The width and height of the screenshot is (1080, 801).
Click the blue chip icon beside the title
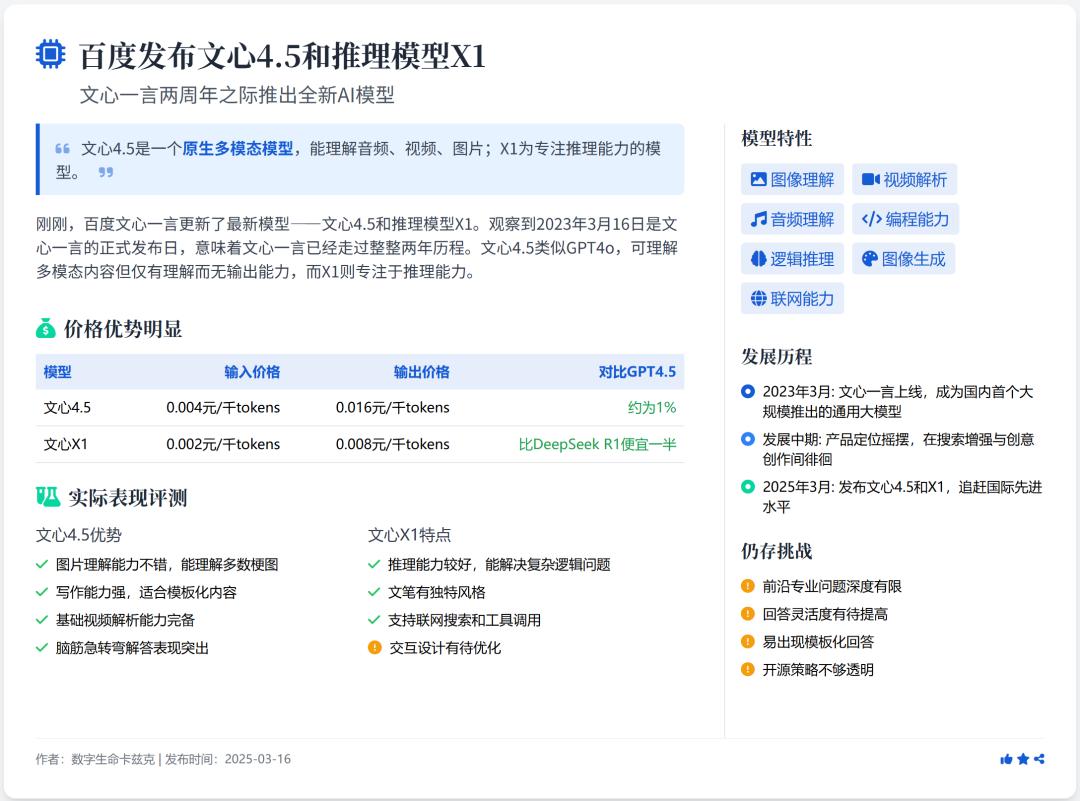pos(50,54)
